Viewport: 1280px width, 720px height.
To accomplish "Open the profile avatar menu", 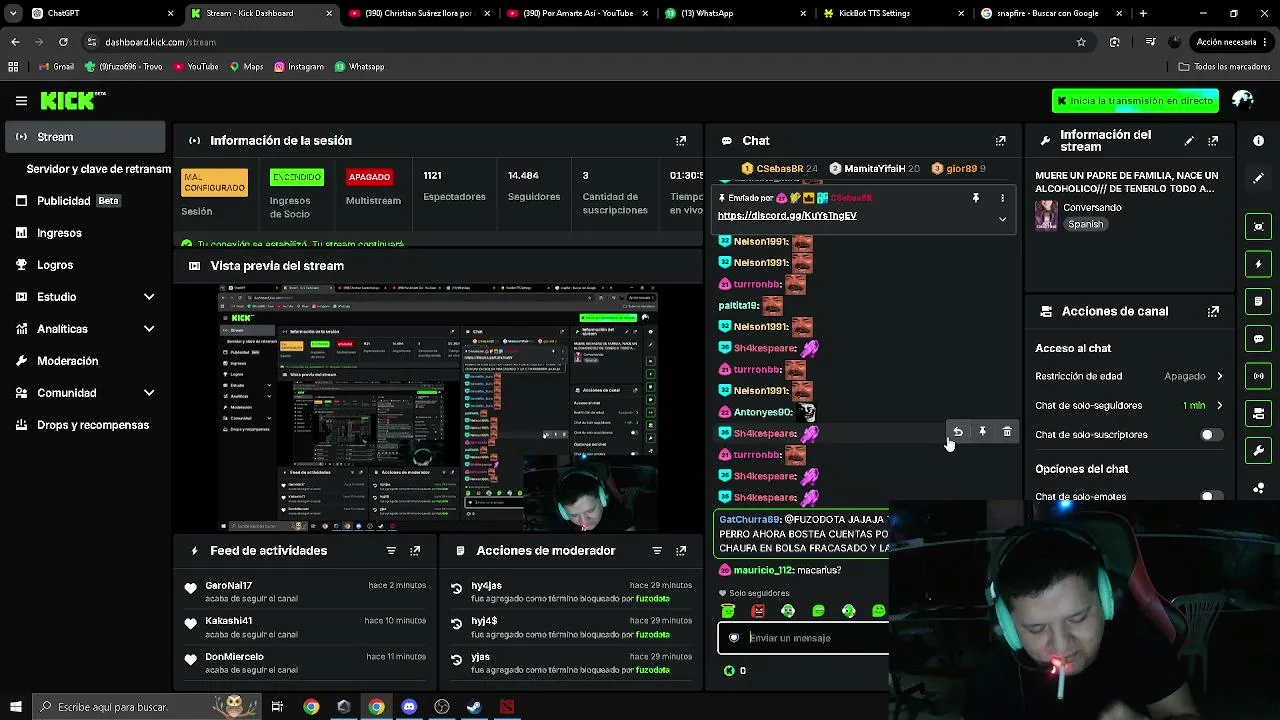I will pos(1243,100).
